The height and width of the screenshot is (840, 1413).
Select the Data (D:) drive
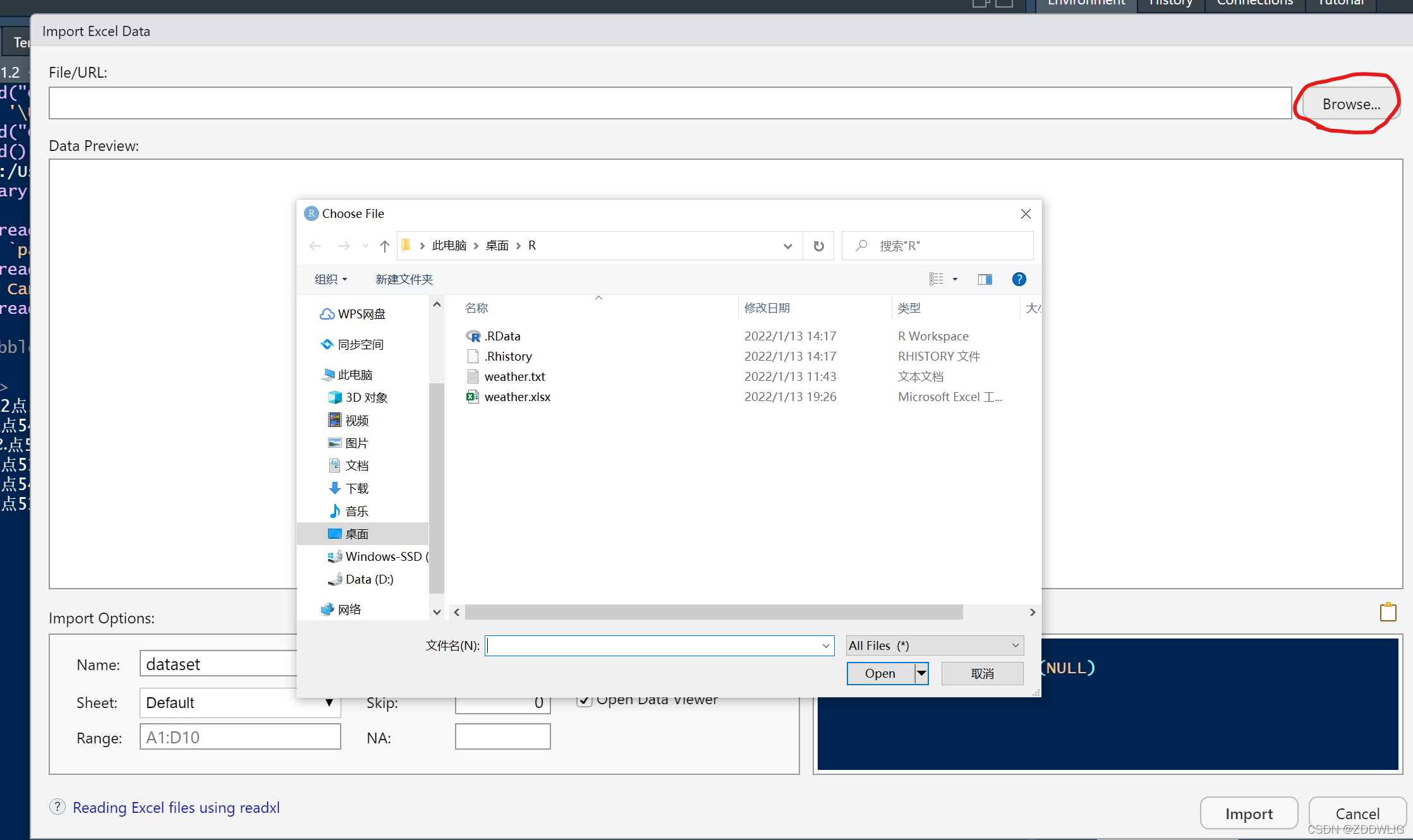point(361,579)
